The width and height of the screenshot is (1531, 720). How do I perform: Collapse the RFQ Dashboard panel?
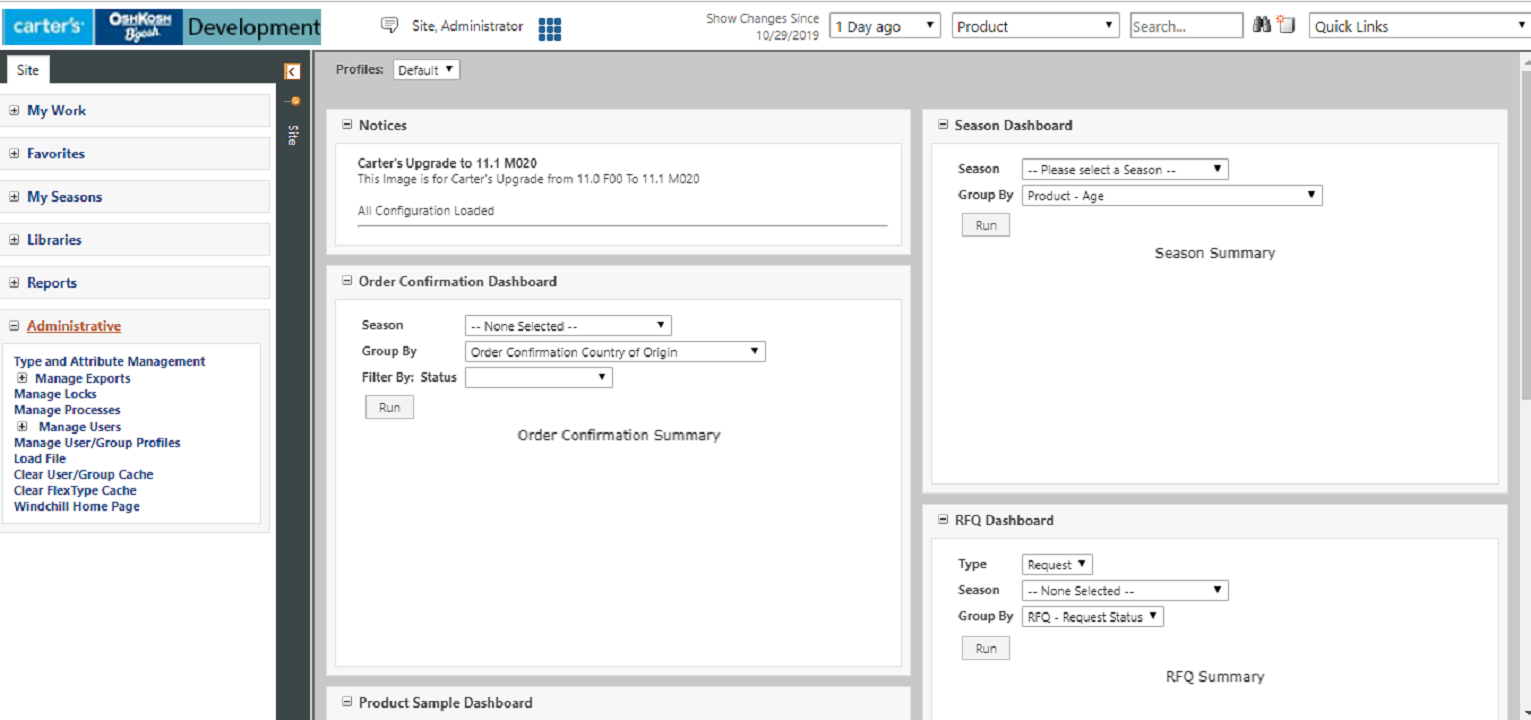[942, 520]
